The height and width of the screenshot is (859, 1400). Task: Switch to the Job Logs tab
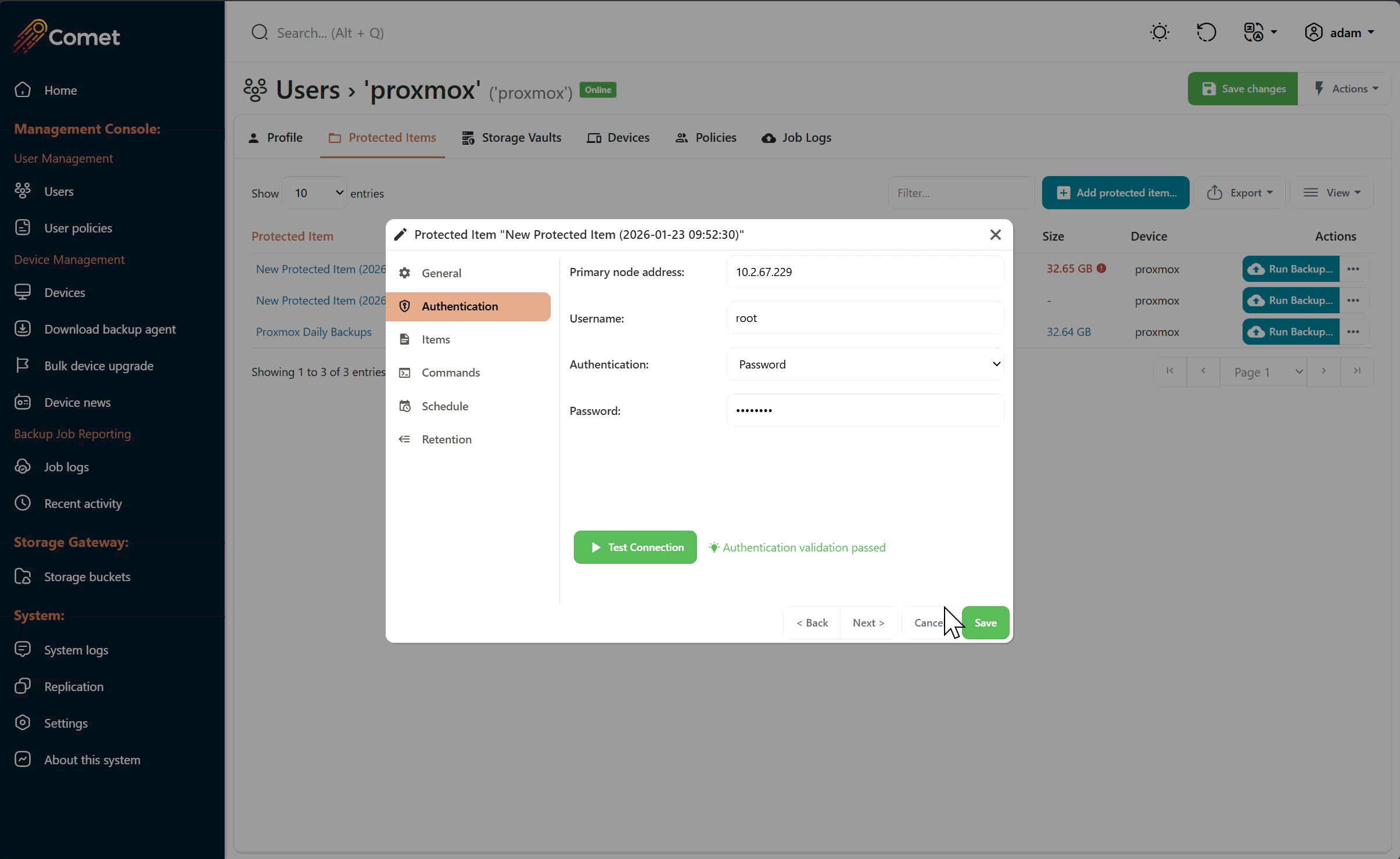807,137
